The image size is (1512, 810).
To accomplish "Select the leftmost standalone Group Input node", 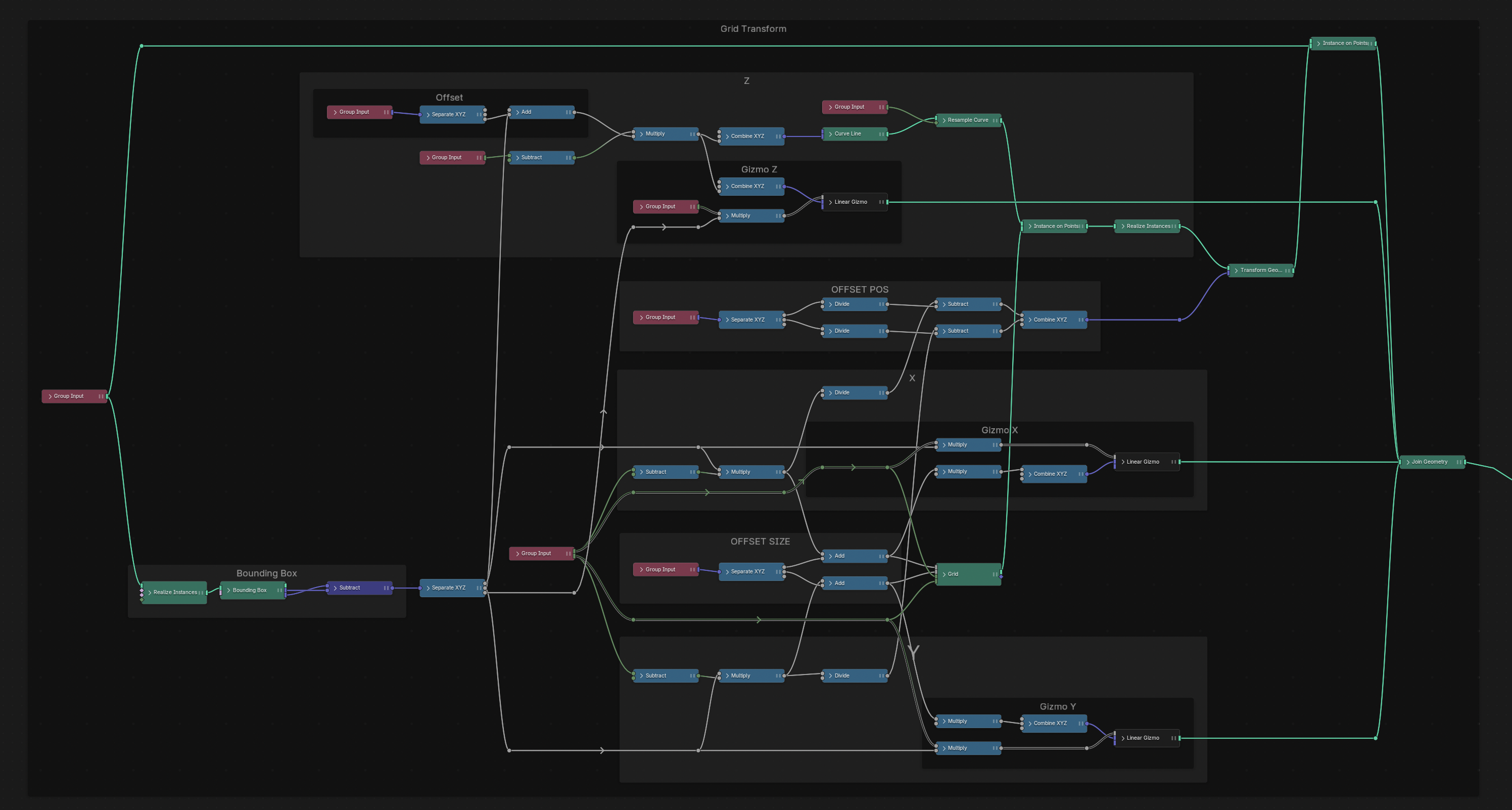I will click(74, 396).
